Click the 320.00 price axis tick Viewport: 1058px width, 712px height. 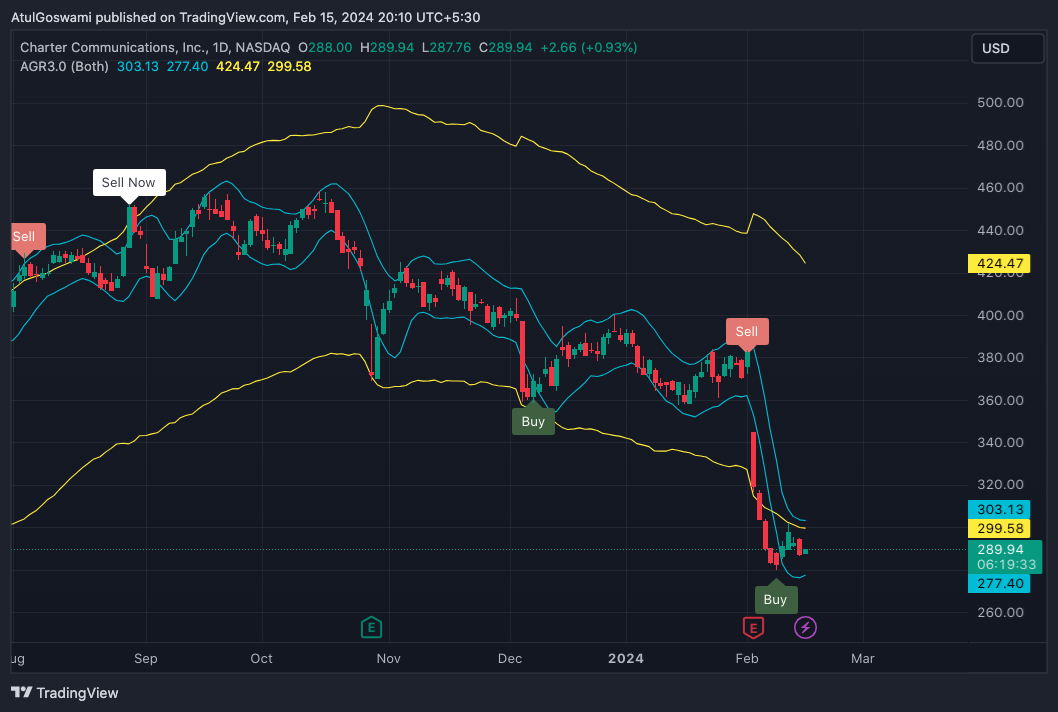tap(1000, 485)
